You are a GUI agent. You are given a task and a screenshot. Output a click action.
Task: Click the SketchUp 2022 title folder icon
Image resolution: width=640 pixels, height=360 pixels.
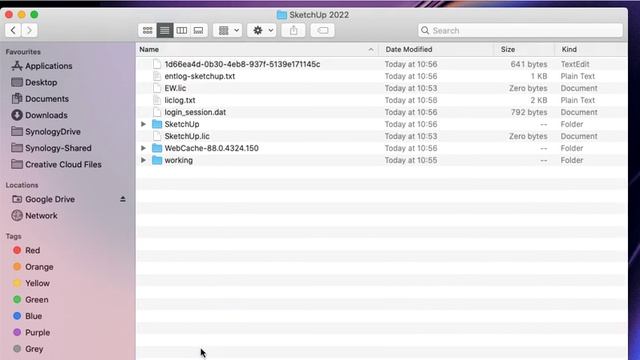(x=282, y=15)
